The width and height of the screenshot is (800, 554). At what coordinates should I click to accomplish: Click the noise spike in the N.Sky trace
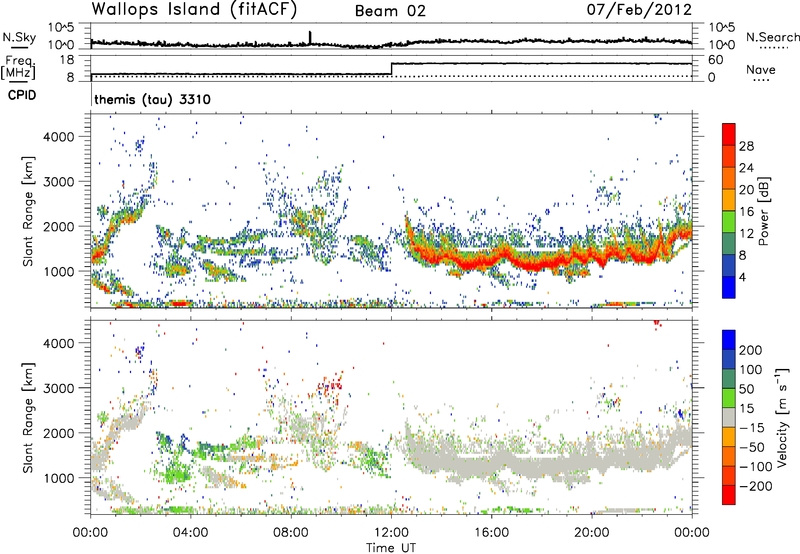[310, 37]
